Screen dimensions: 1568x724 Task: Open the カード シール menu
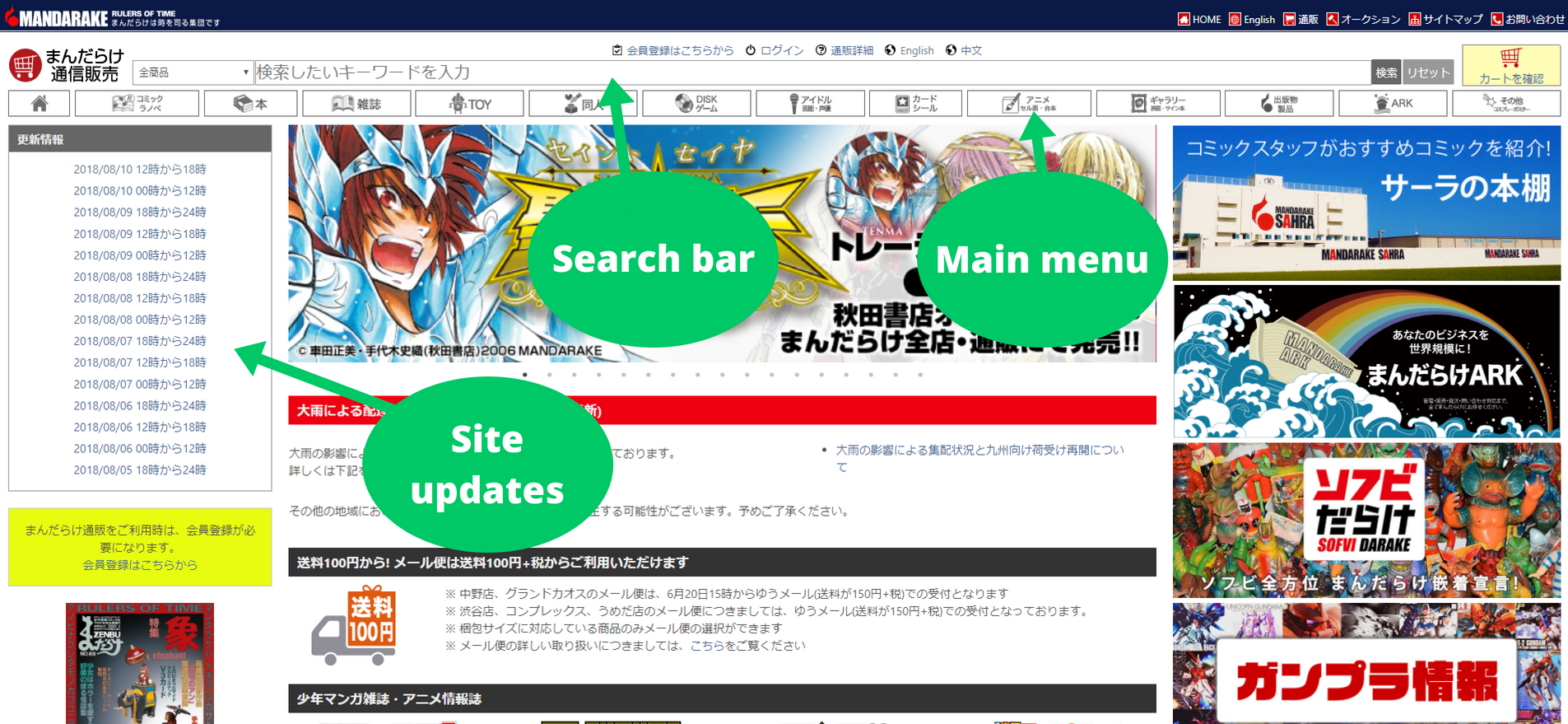point(915,104)
